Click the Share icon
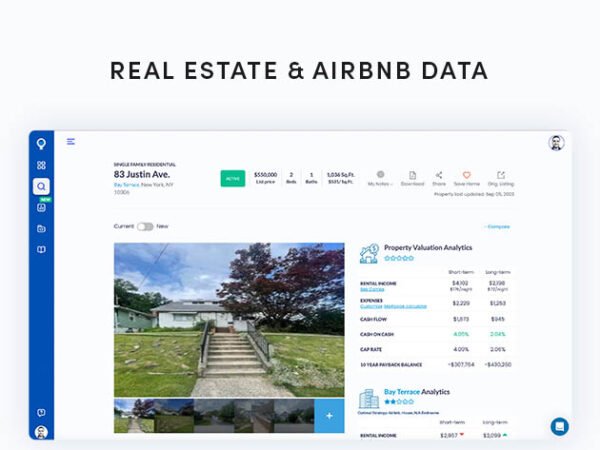This screenshot has width=600, height=450. (439, 175)
